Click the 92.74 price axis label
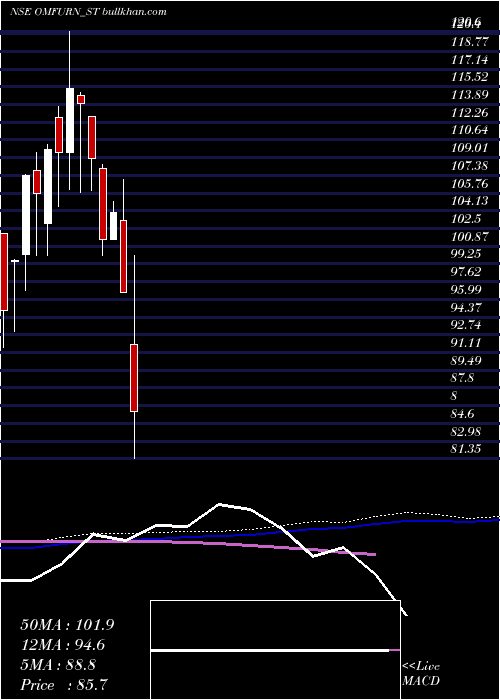 point(466,325)
